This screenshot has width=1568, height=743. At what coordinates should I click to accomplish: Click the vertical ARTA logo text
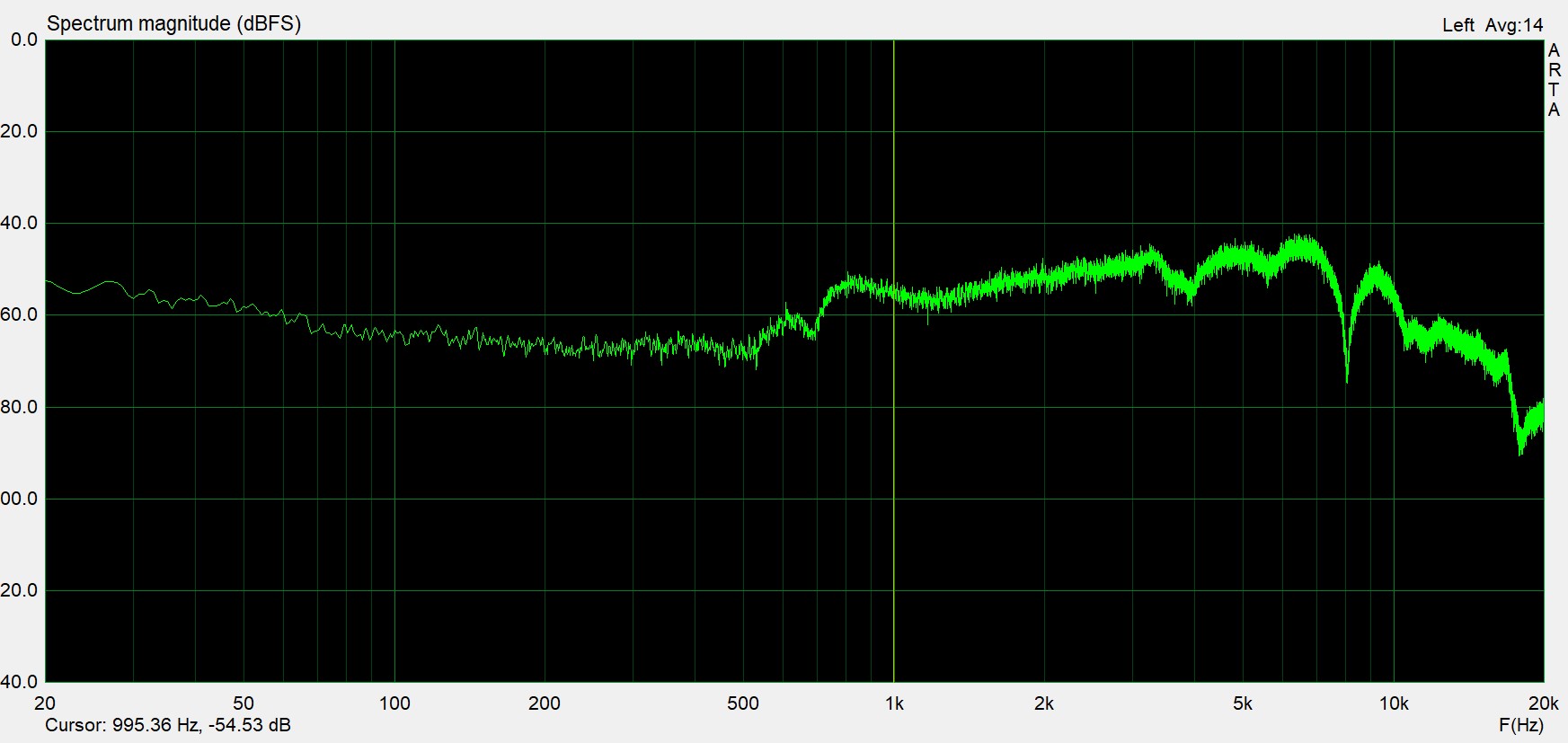[1554, 81]
